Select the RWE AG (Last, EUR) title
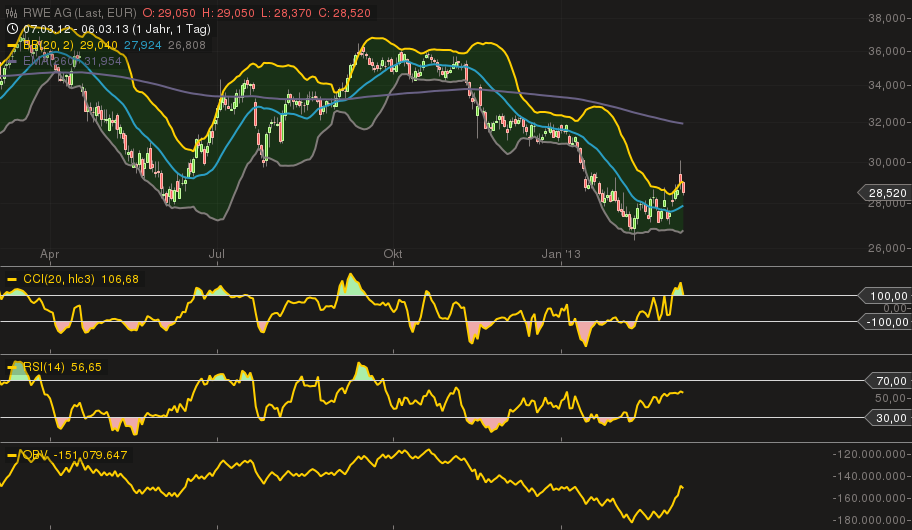The width and height of the screenshot is (912, 530). pyautogui.click(x=79, y=13)
